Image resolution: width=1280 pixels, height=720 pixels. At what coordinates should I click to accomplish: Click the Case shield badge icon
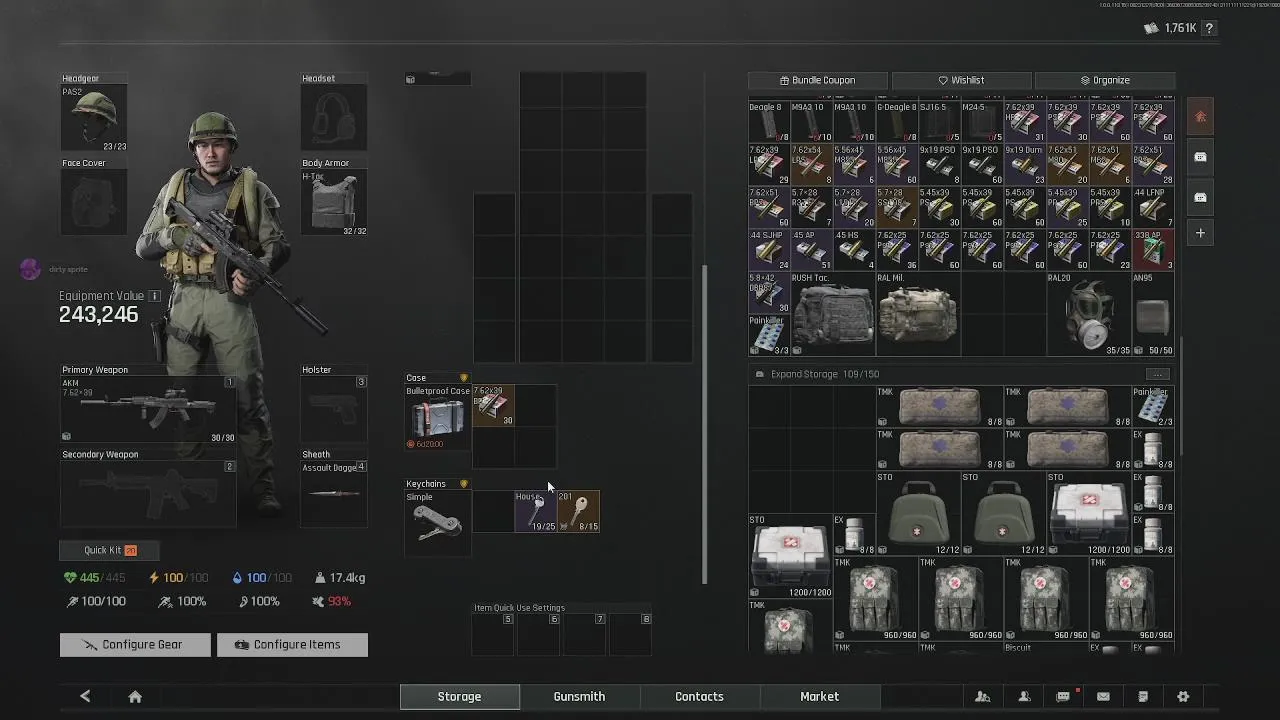tap(463, 378)
